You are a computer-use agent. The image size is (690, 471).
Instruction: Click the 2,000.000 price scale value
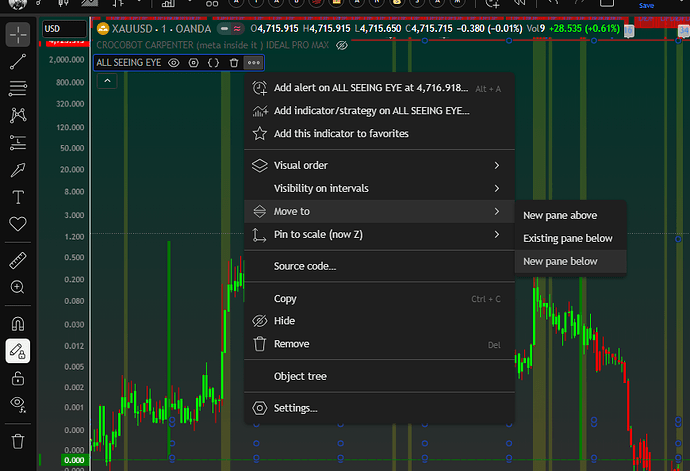click(66, 60)
